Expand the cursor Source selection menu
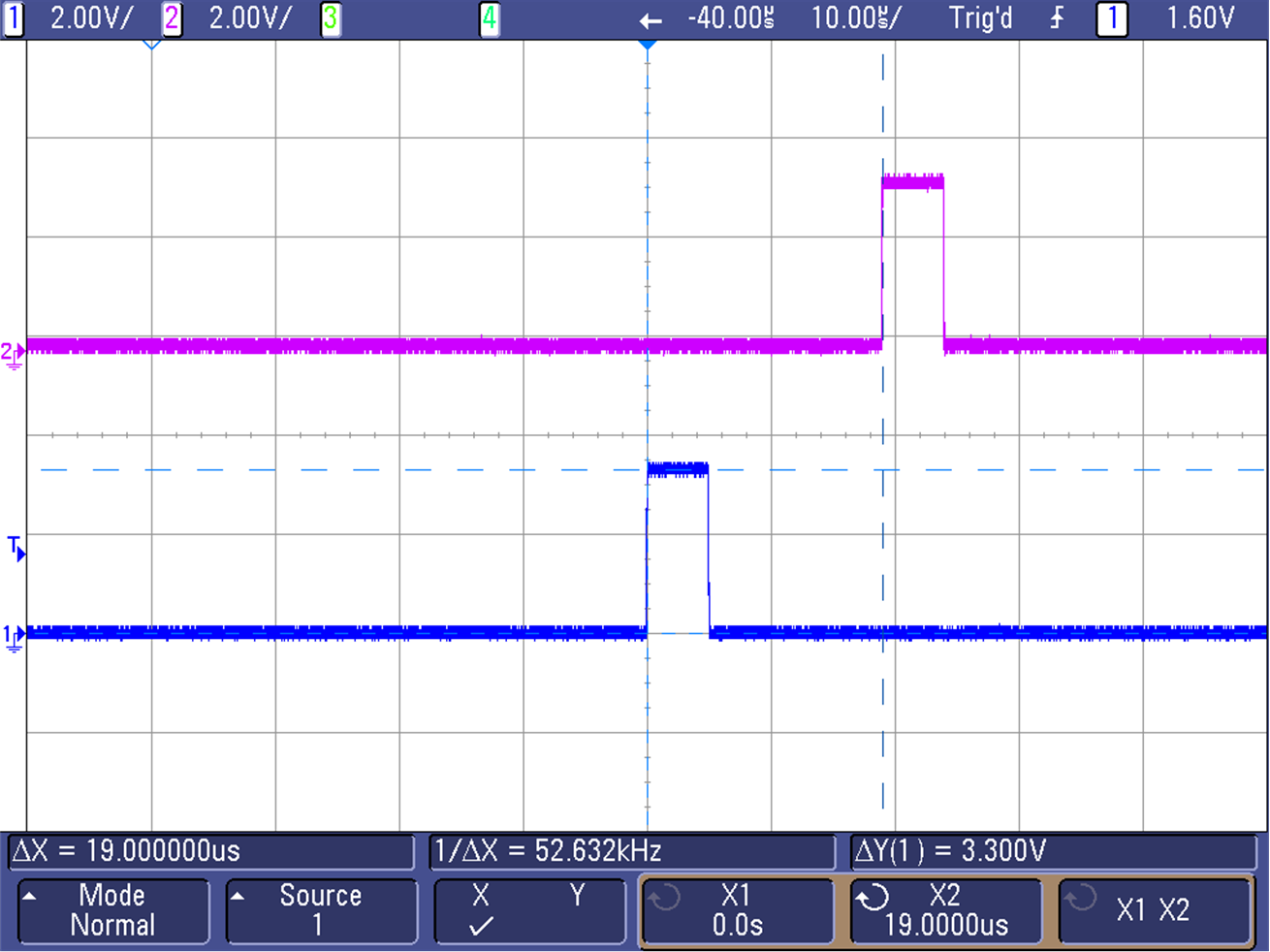Screen dimensions: 1270x952 [320, 910]
